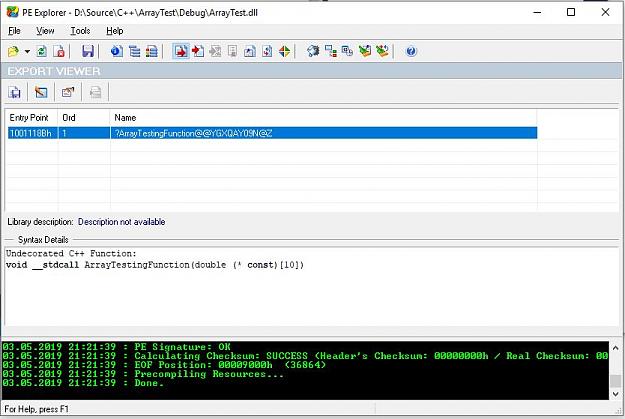Open the Section Headers icon with colored rows
Screen dimensions: 625x419
(151, 51)
